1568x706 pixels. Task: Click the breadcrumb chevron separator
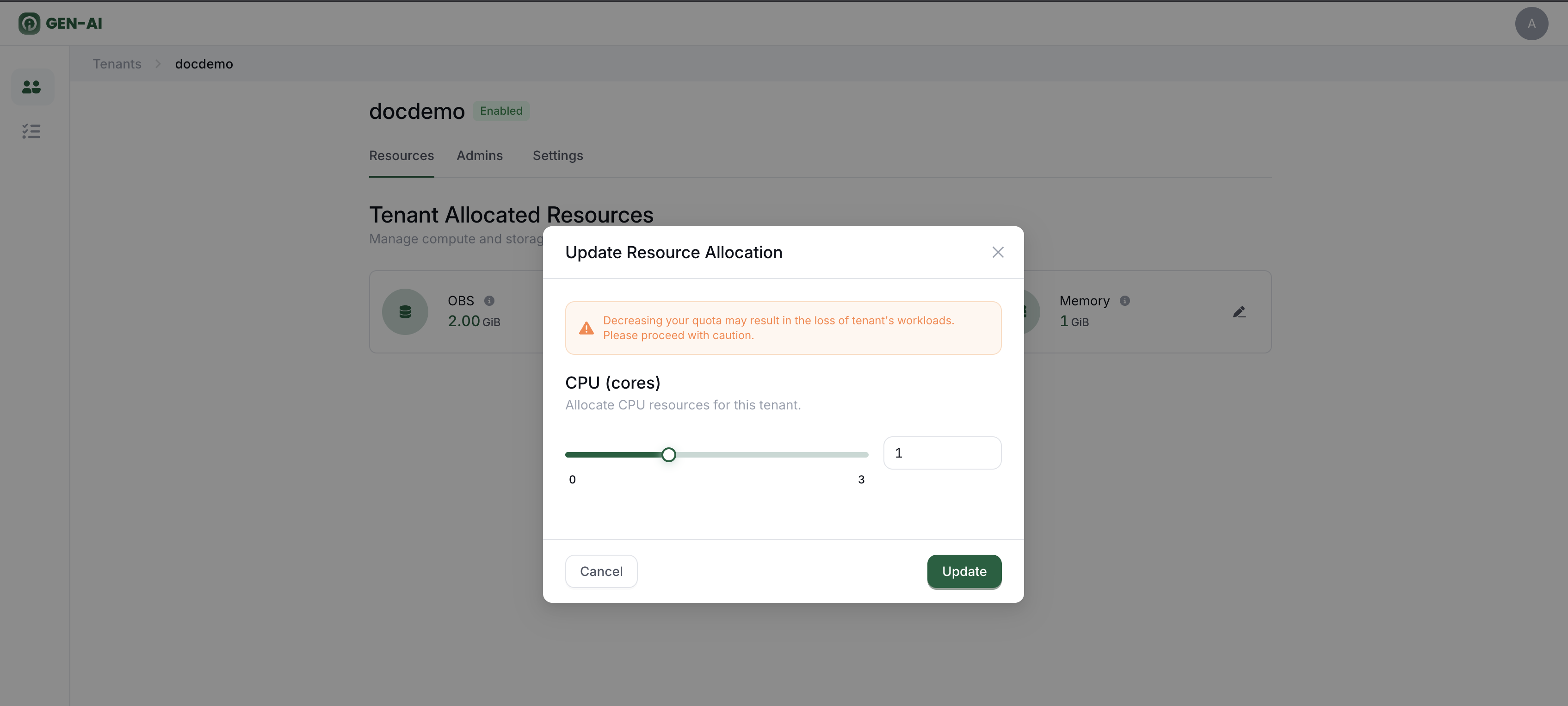[158, 64]
